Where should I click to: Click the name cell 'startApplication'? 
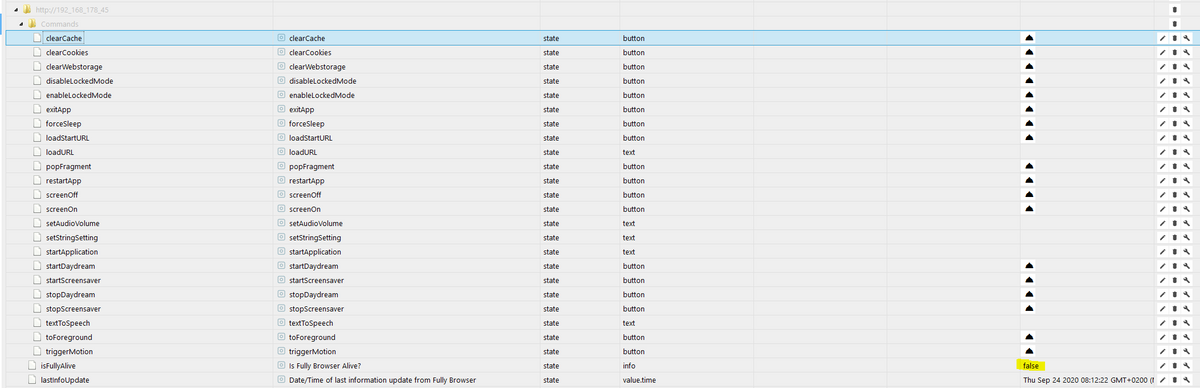pyautogui.click(x=316, y=252)
